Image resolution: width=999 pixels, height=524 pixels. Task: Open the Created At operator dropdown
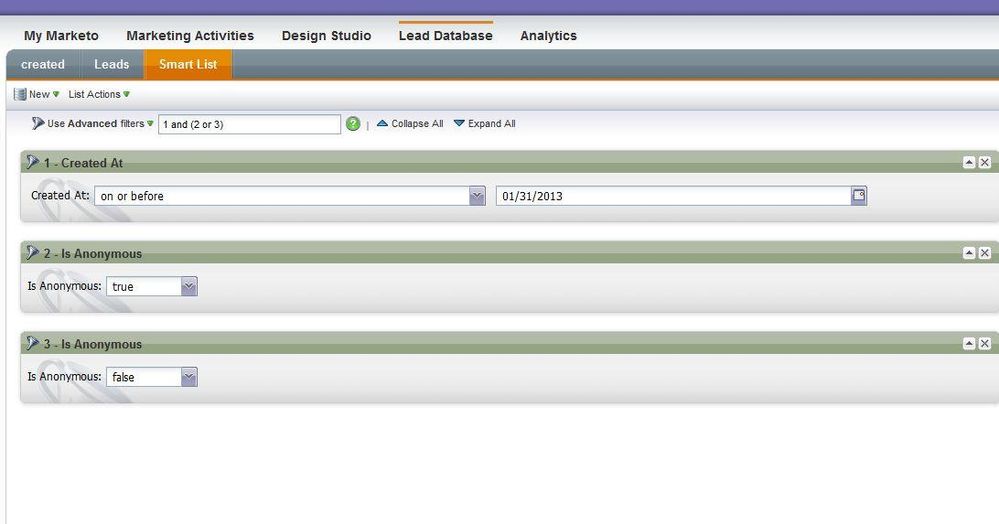coord(477,196)
